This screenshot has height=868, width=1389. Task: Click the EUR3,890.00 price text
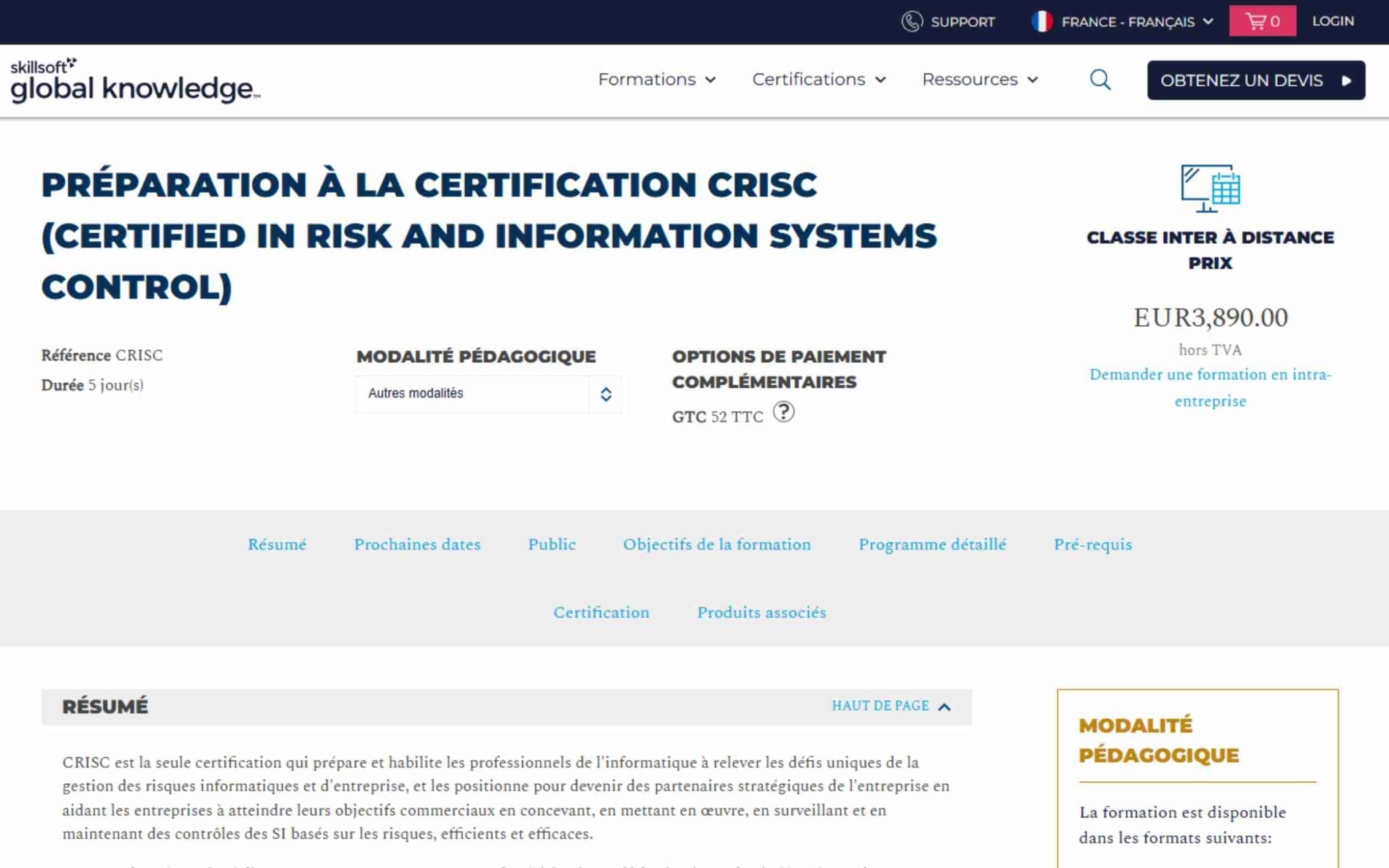[x=1210, y=317]
